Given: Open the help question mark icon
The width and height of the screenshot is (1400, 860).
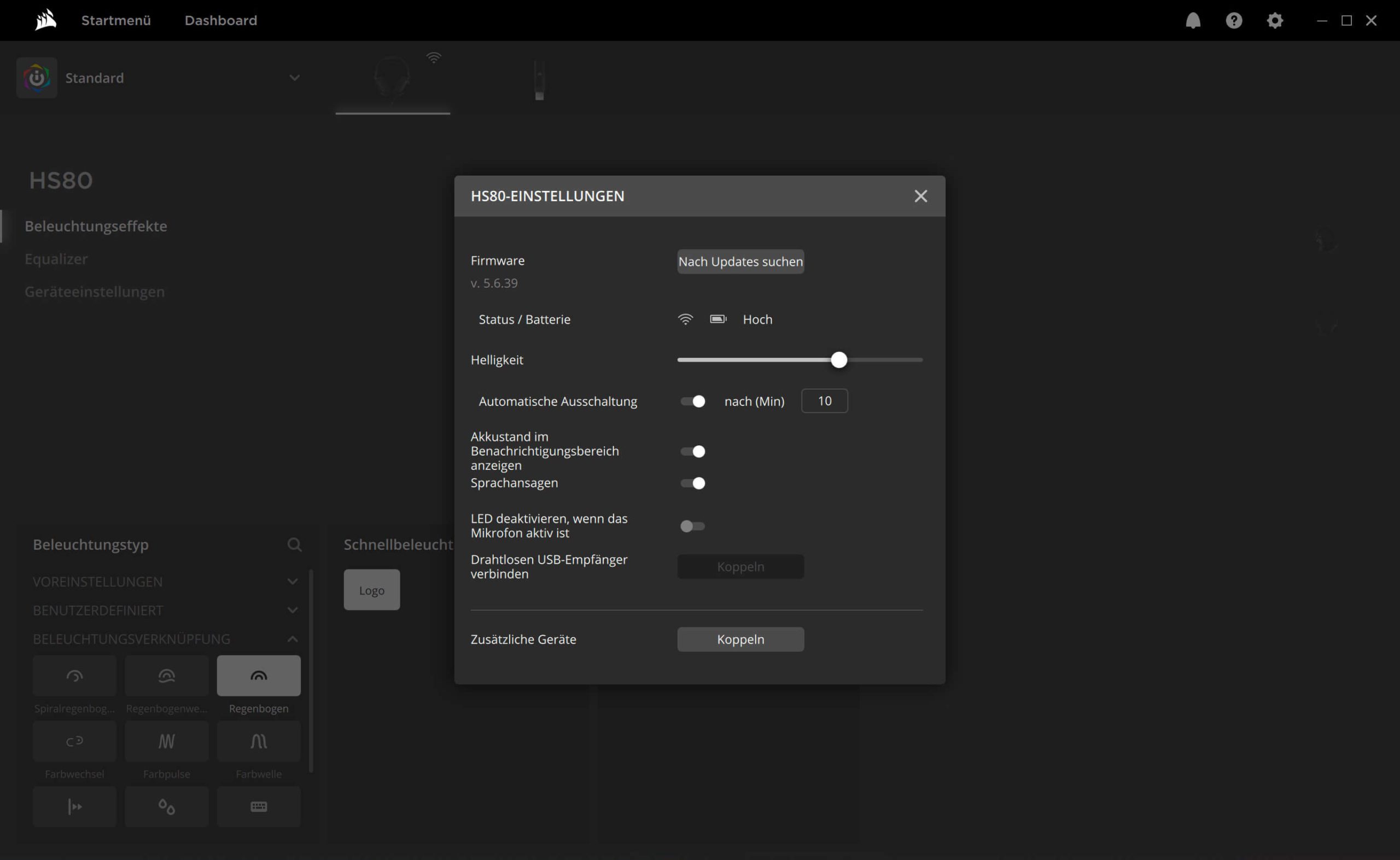Looking at the screenshot, I should (x=1233, y=20).
